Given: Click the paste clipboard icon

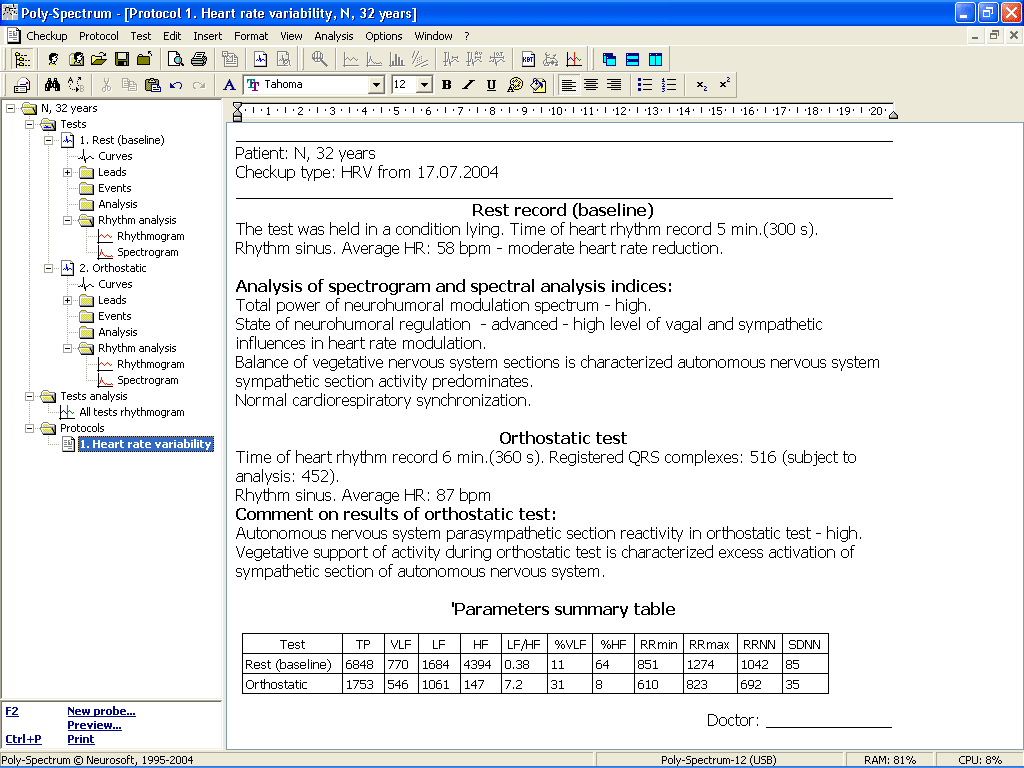Looking at the screenshot, I should pos(152,84).
